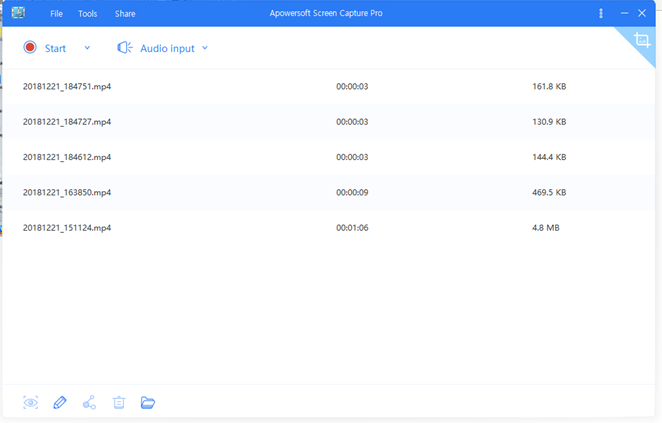Expand the Start recording mode dropdown arrow

[87, 48]
